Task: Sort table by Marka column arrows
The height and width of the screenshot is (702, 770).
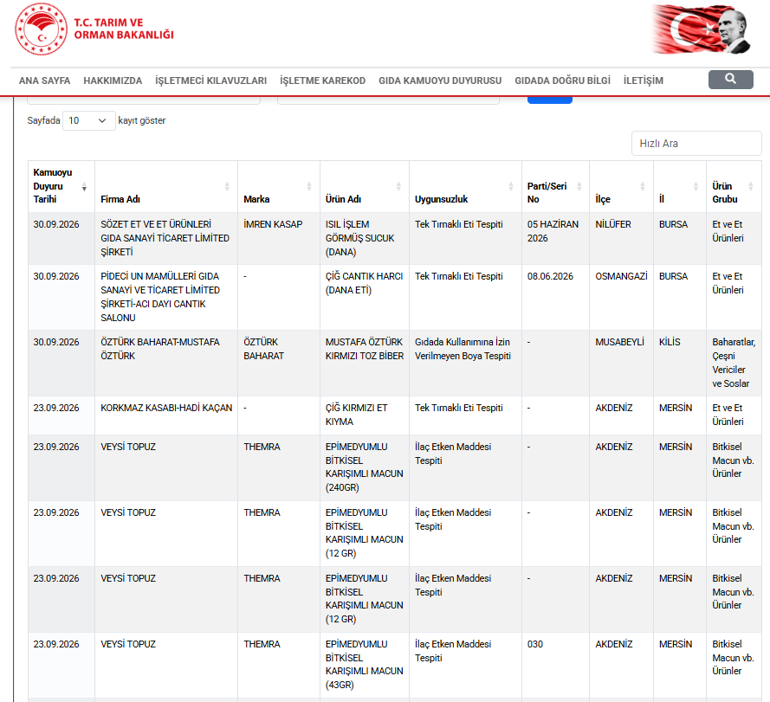Action: tap(309, 187)
